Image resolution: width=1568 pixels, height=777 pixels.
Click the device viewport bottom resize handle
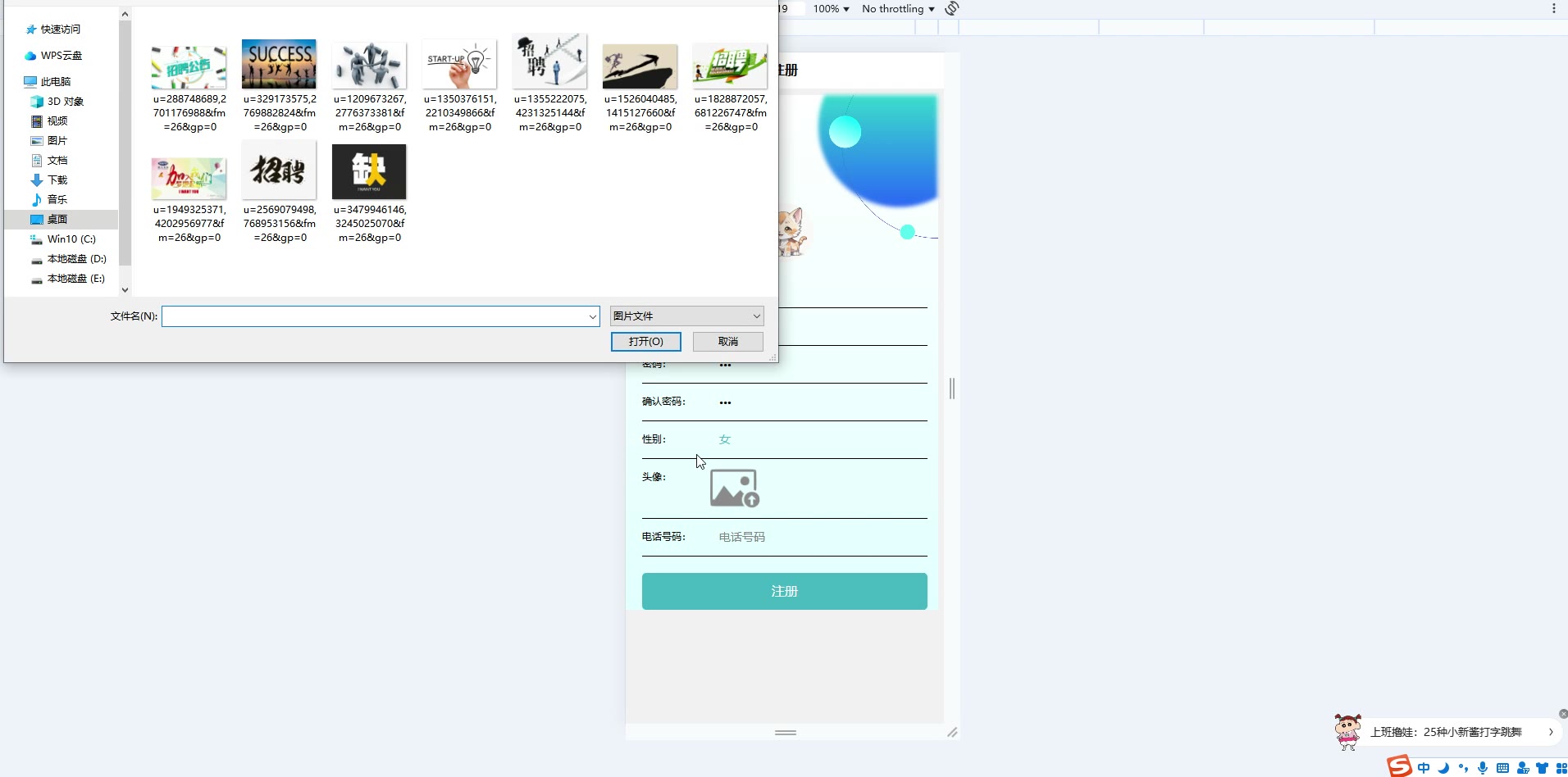tap(786, 733)
